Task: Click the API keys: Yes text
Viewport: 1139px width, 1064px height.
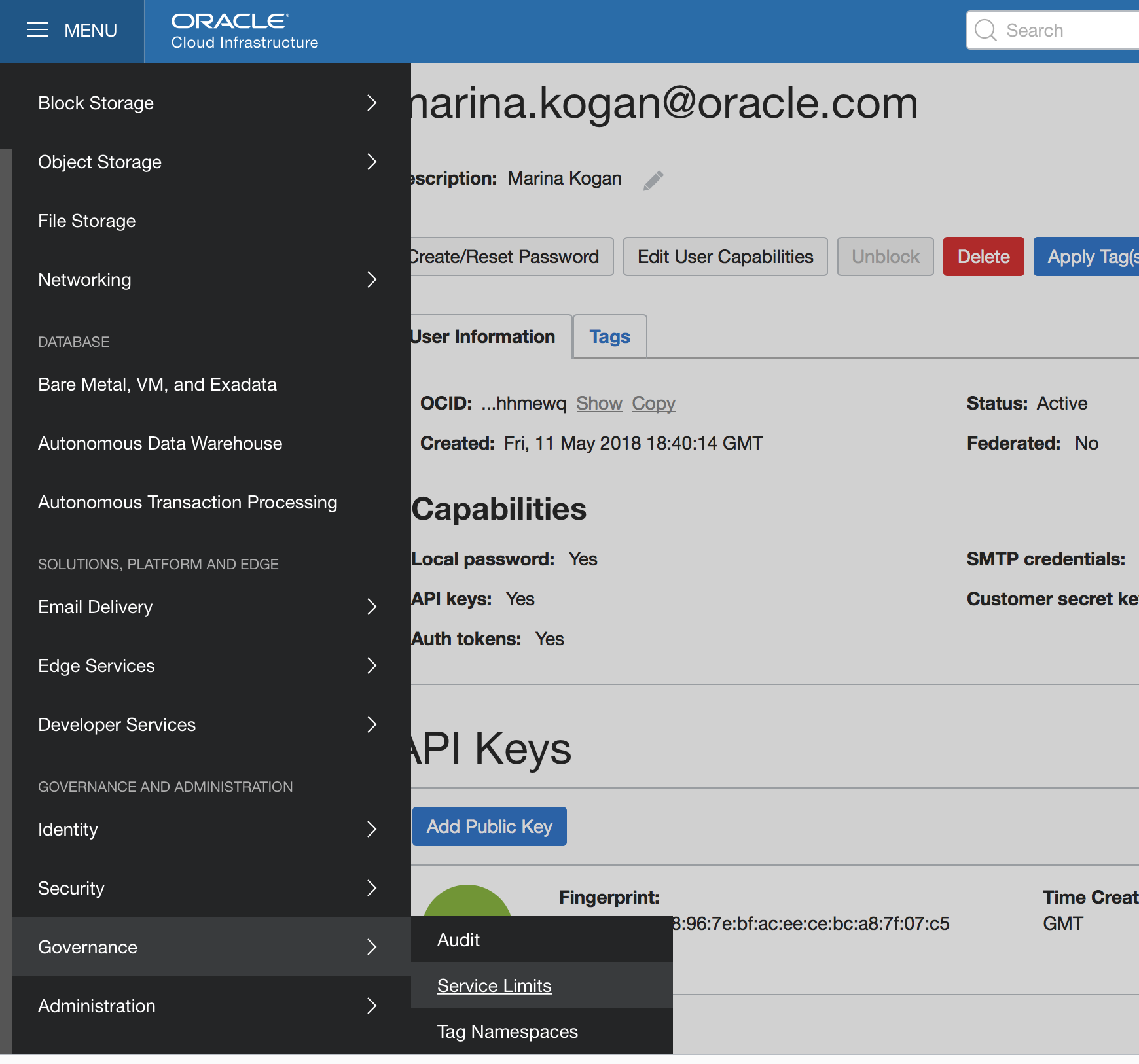Action: [x=473, y=599]
